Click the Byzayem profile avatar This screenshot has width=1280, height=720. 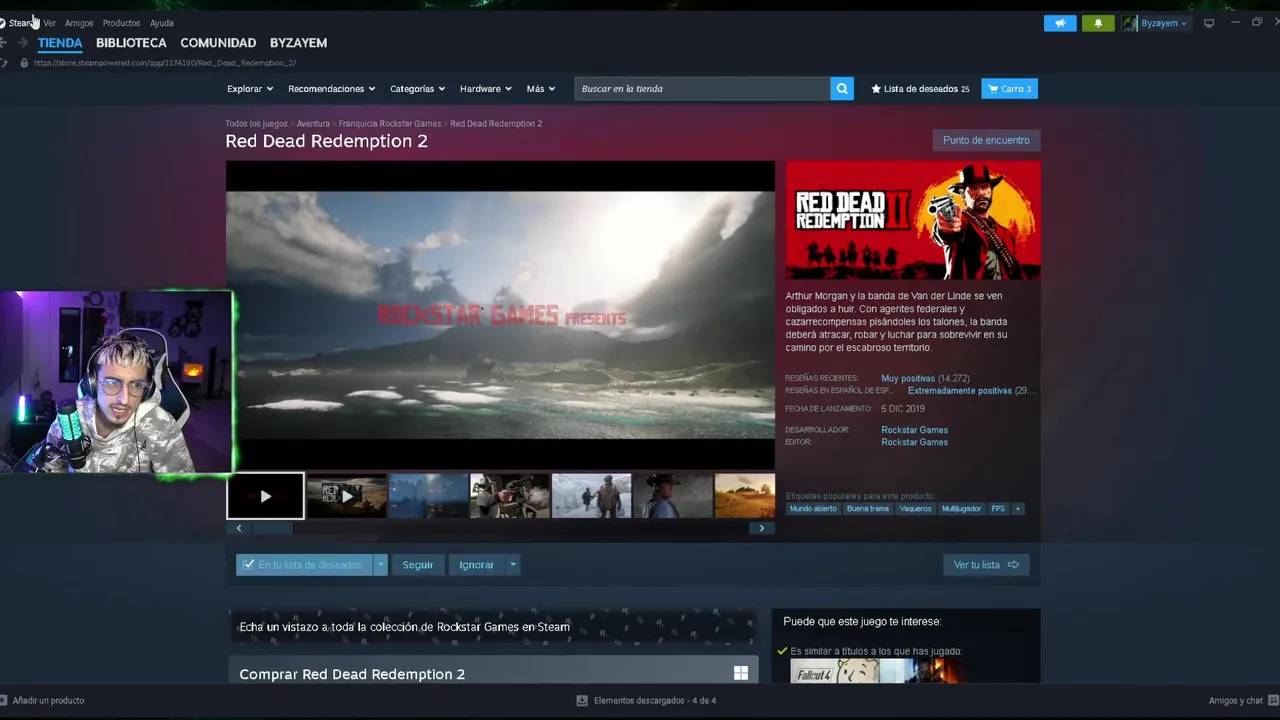tap(1129, 23)
